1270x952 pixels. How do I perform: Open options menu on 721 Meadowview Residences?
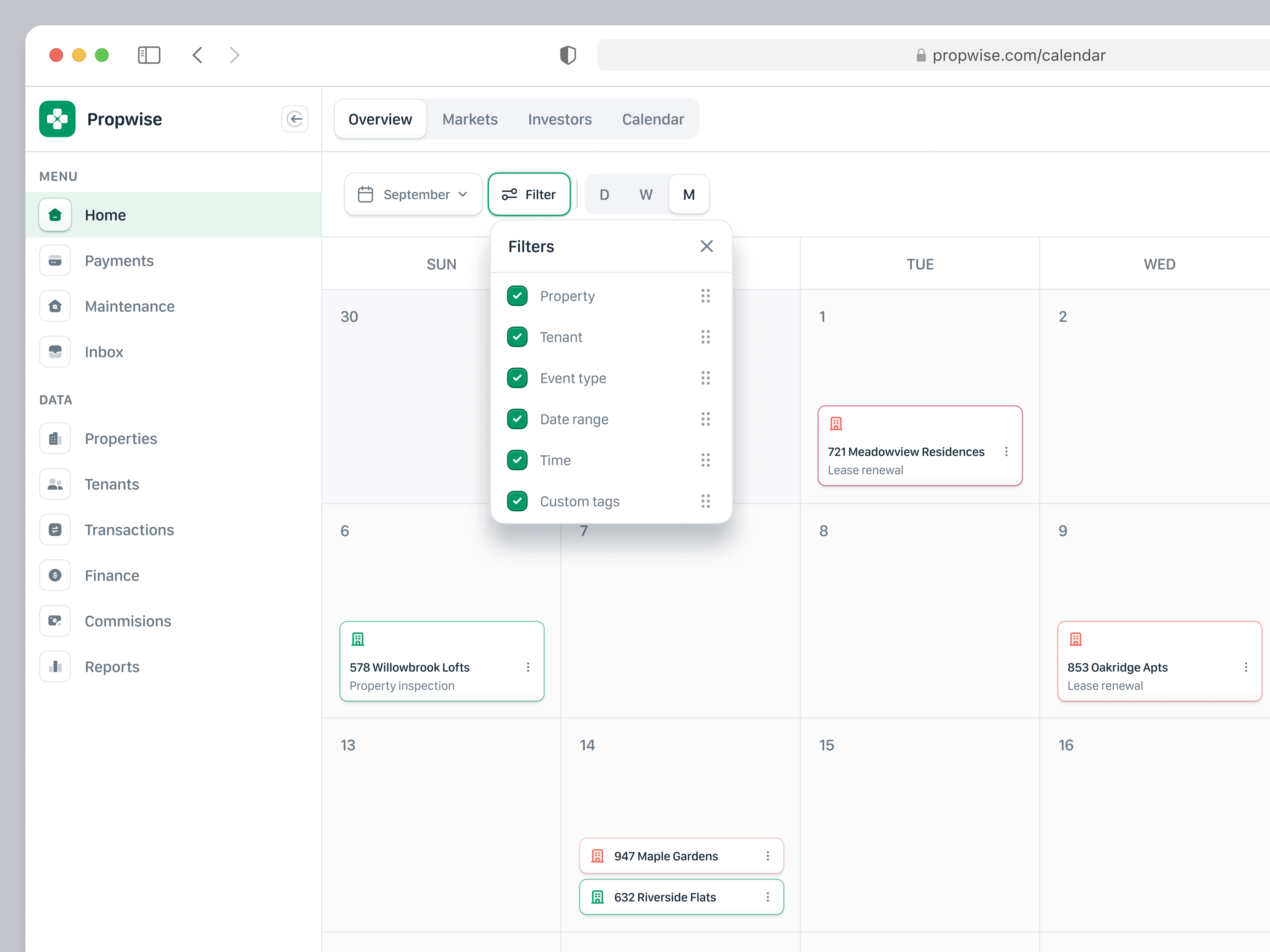tap(1006, 452)
